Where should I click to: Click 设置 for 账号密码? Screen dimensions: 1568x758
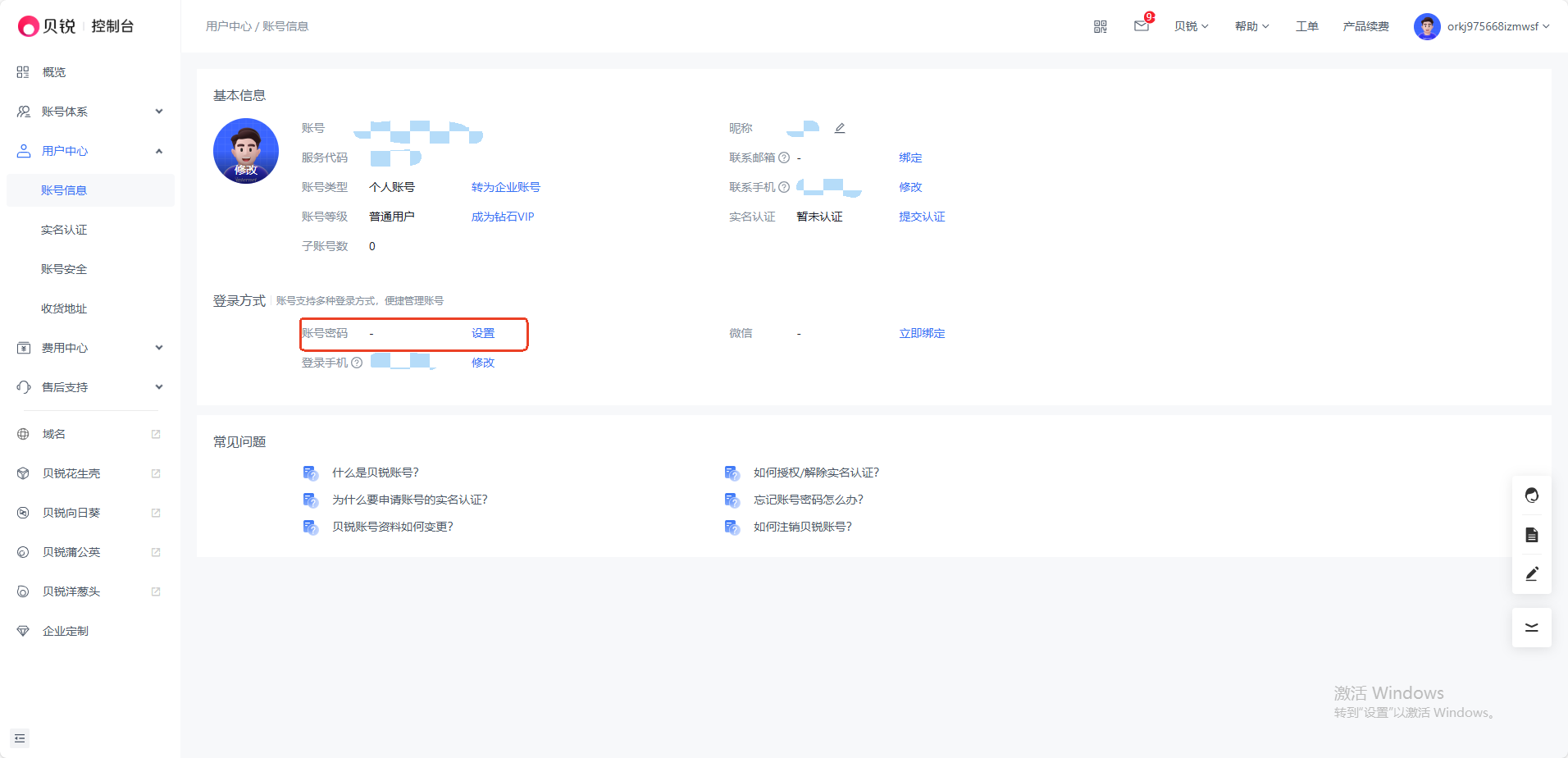483,333
